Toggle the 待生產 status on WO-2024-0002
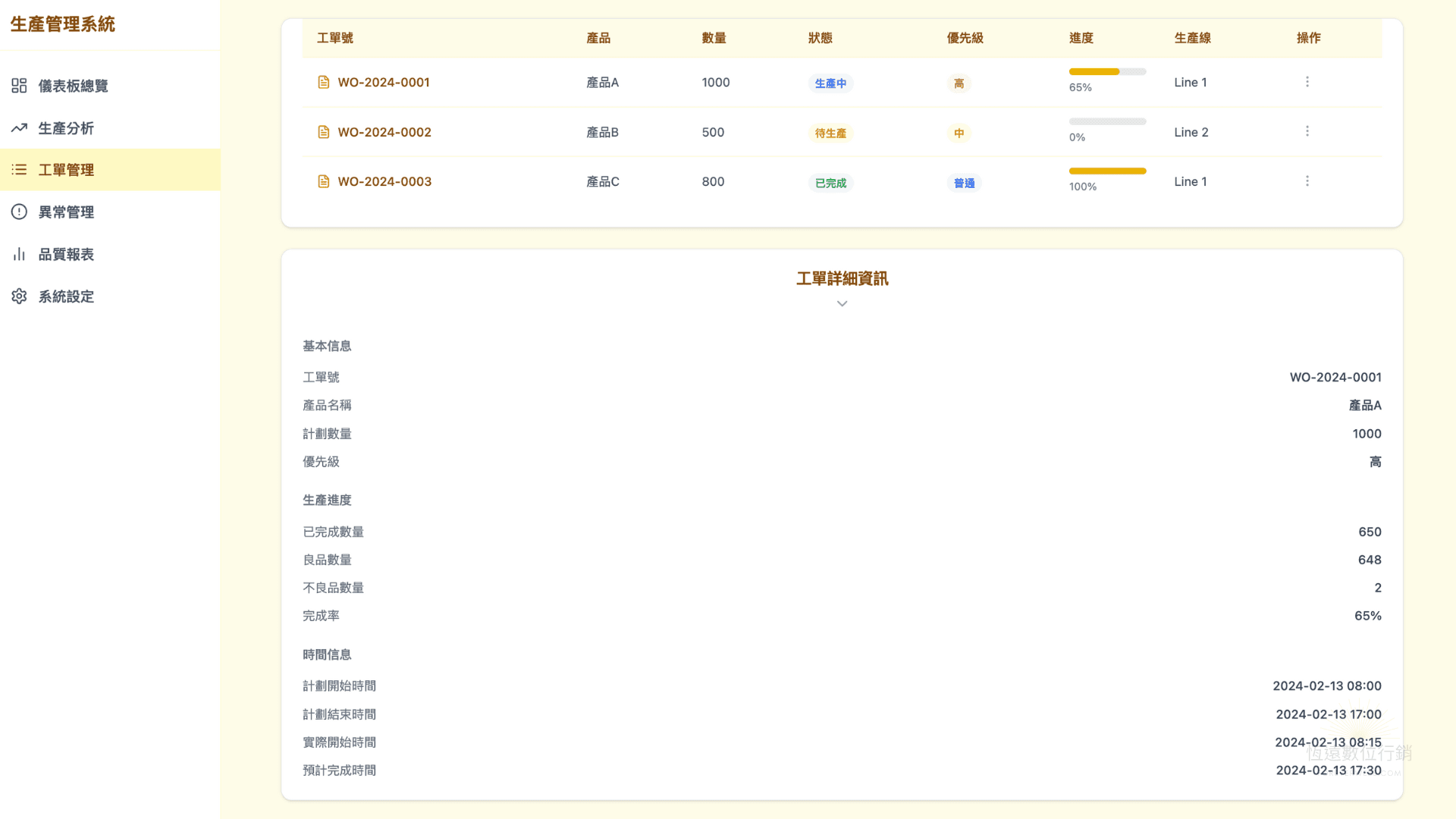The width and height of the screenshot is (1456, 819). click(830, 133)
